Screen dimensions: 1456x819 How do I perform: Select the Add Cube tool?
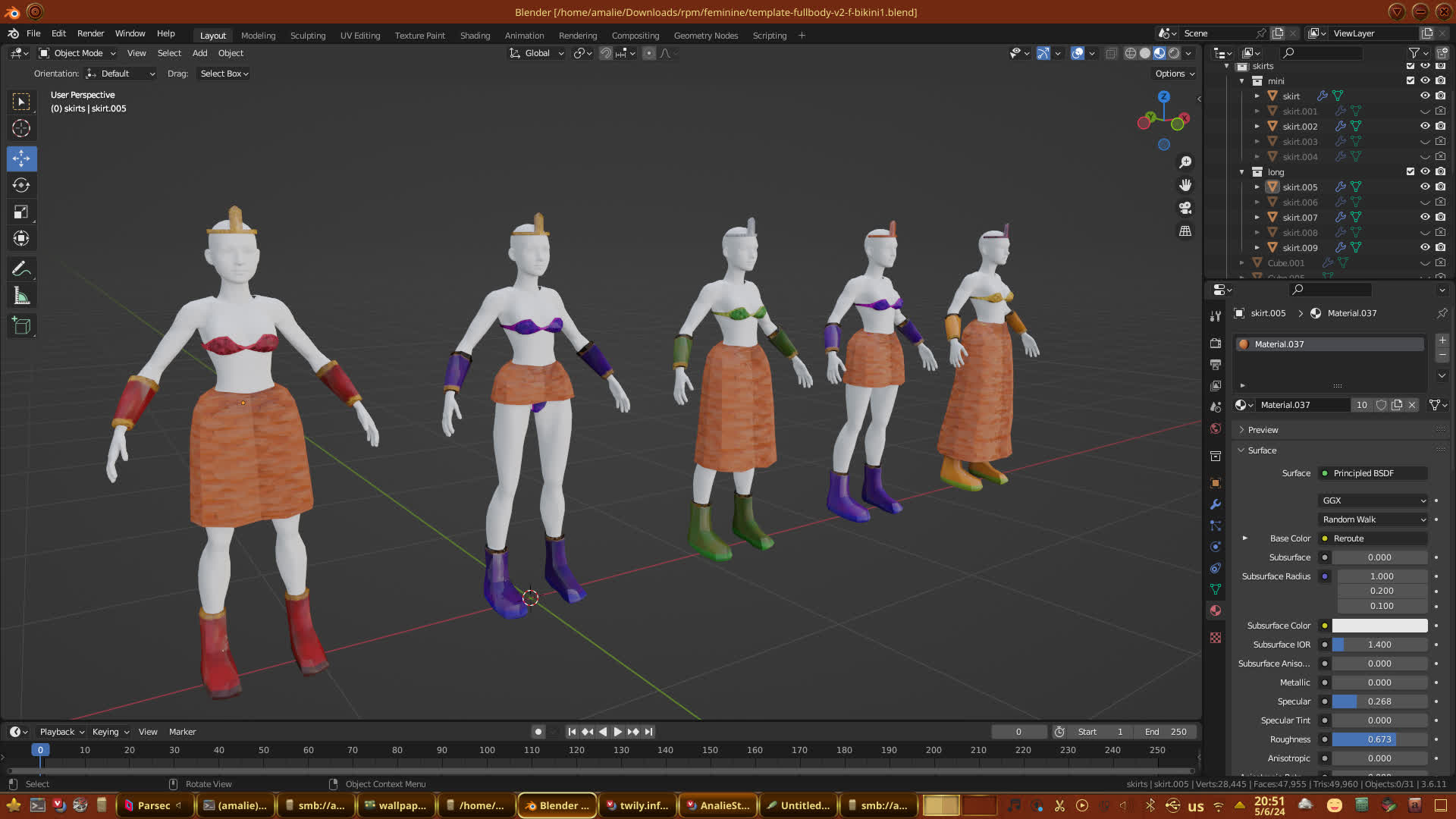pyautogui.click(x=21, y=326)
